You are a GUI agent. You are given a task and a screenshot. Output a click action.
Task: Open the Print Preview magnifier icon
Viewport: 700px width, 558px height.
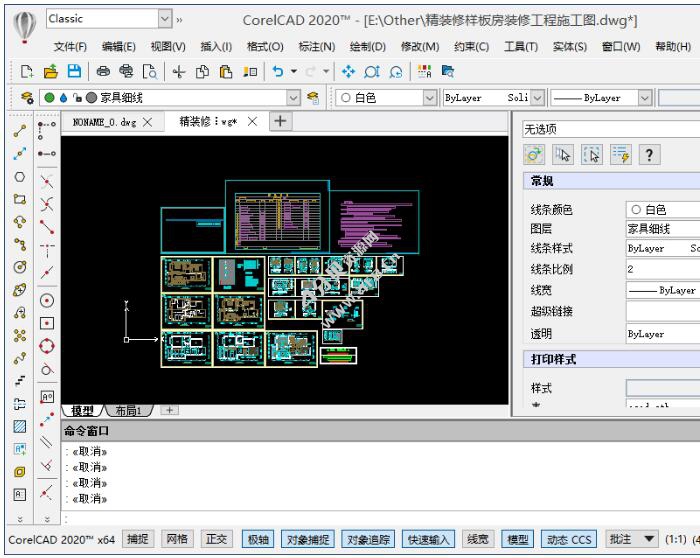(x=150, y=71)
